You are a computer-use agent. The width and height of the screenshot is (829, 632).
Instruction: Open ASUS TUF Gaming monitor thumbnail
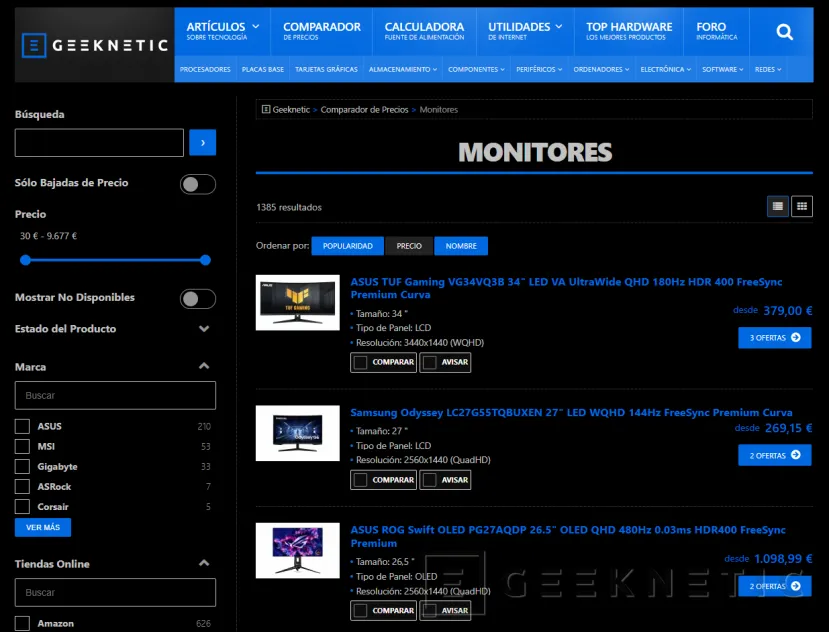point(298,303)
